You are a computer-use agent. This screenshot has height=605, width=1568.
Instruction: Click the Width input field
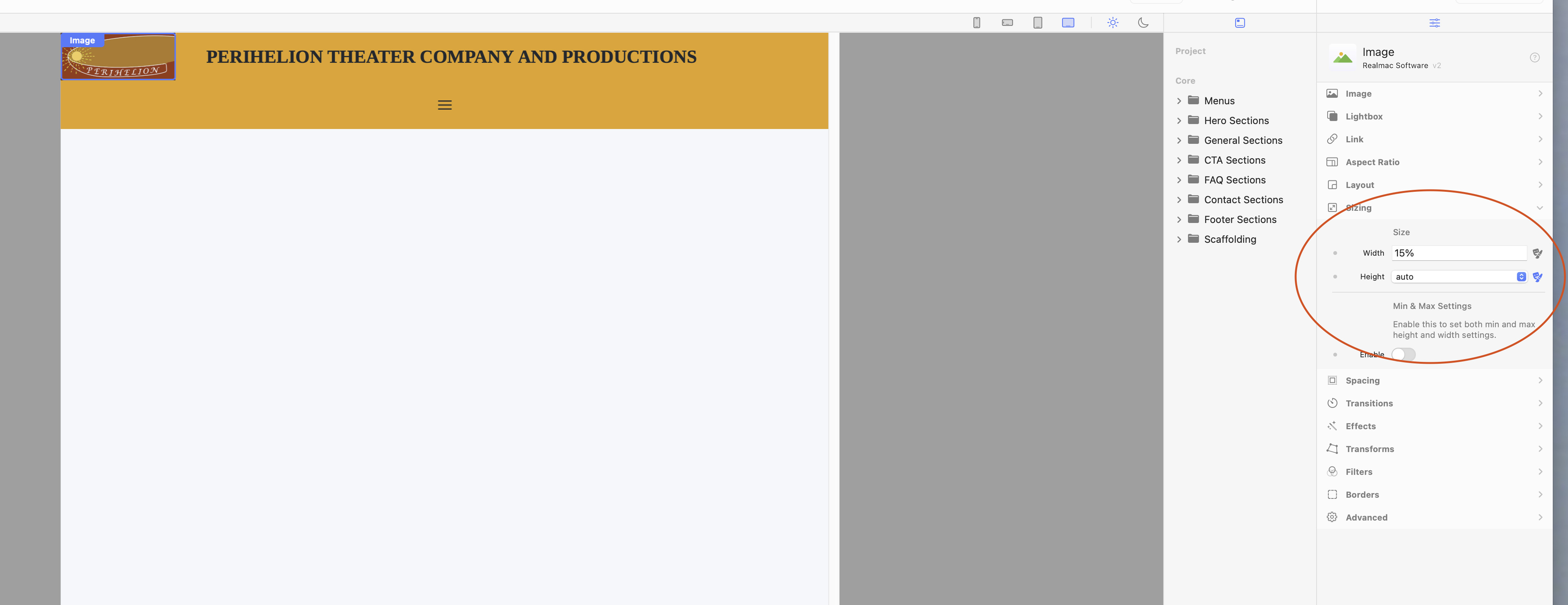tap(1458, 253)
